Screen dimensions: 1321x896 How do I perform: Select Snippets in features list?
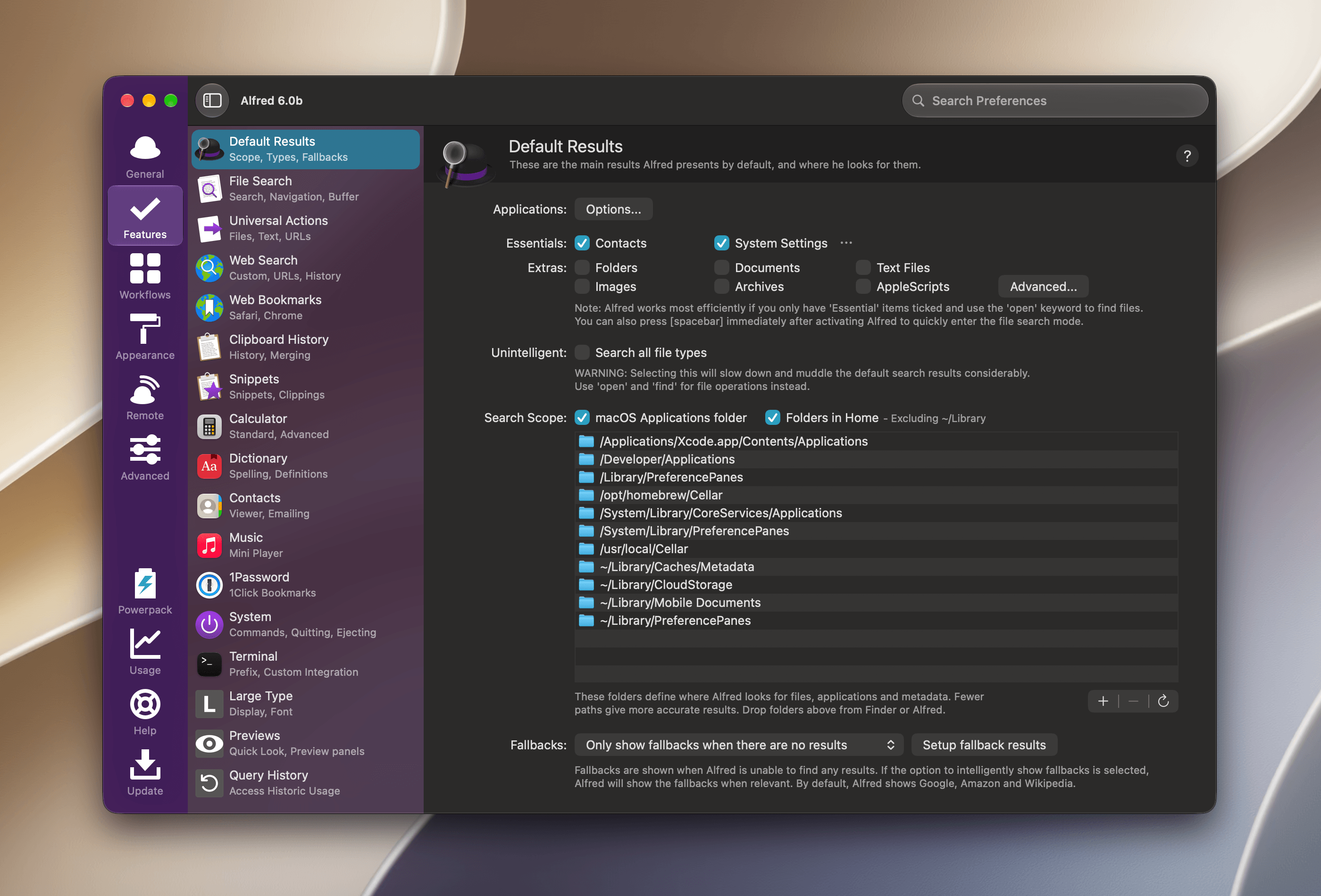[306, 386]
